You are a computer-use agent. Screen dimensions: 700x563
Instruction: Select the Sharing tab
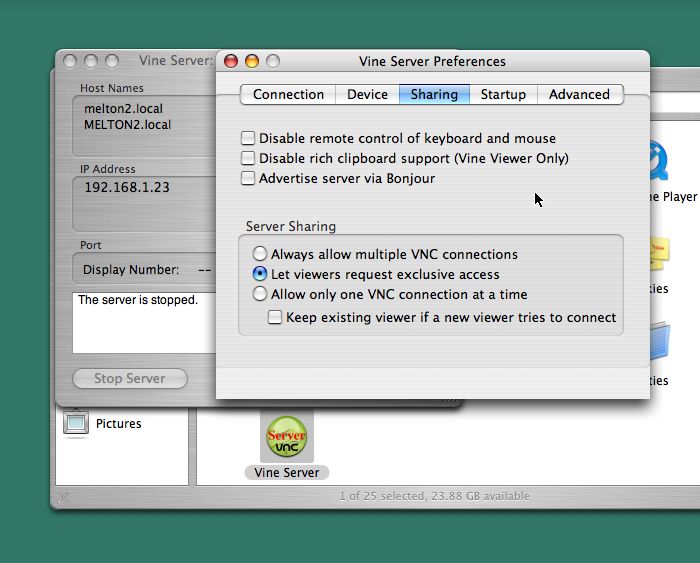coord(434,94)
